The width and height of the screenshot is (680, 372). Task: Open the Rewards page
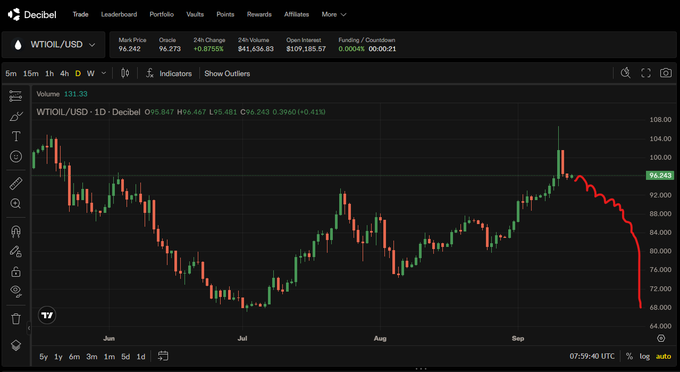tap(259, 14)
